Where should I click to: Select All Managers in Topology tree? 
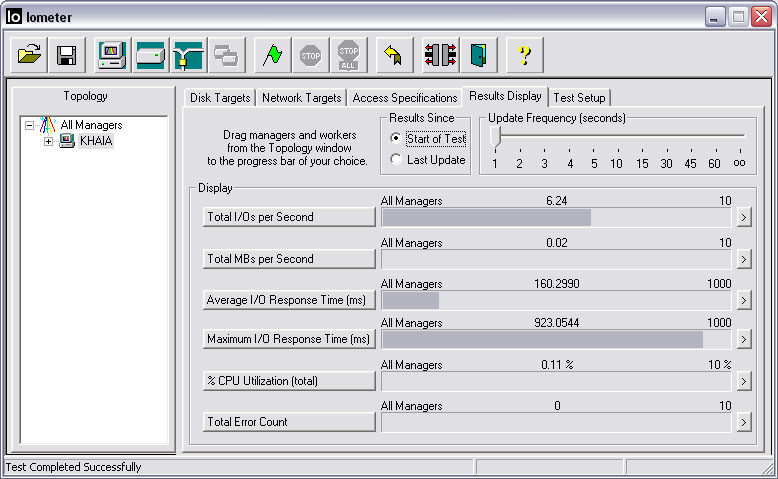click(91, 125)
